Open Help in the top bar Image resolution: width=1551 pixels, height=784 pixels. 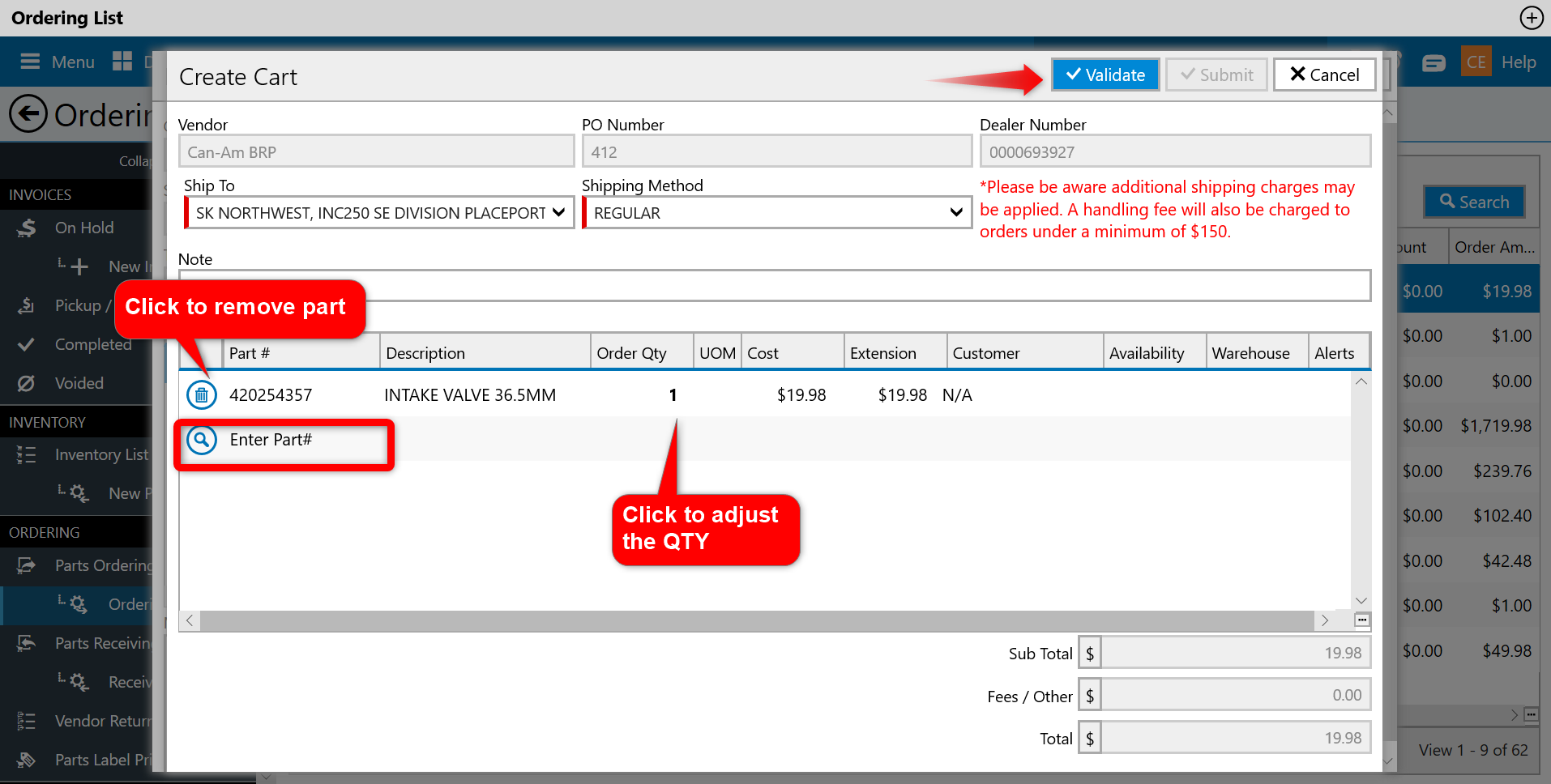coord(1519,62)
